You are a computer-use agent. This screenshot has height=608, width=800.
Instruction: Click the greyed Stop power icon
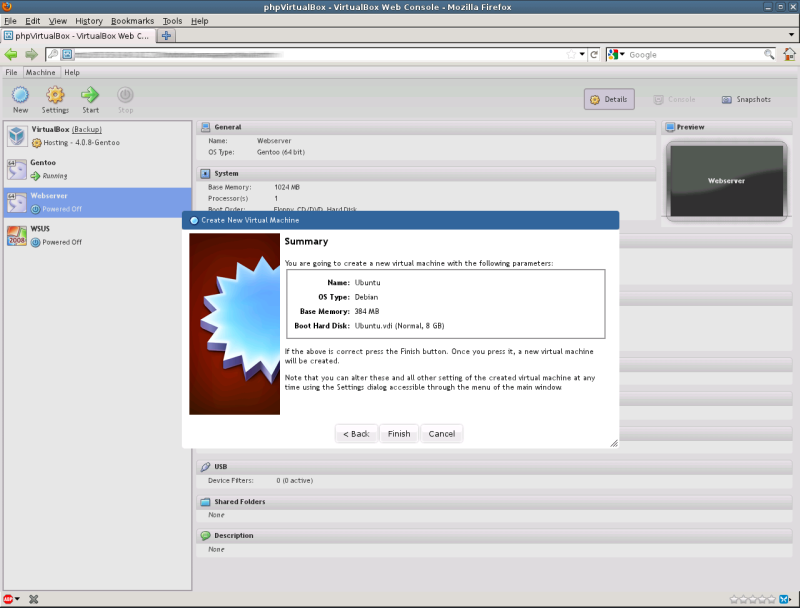click(125, 95)
